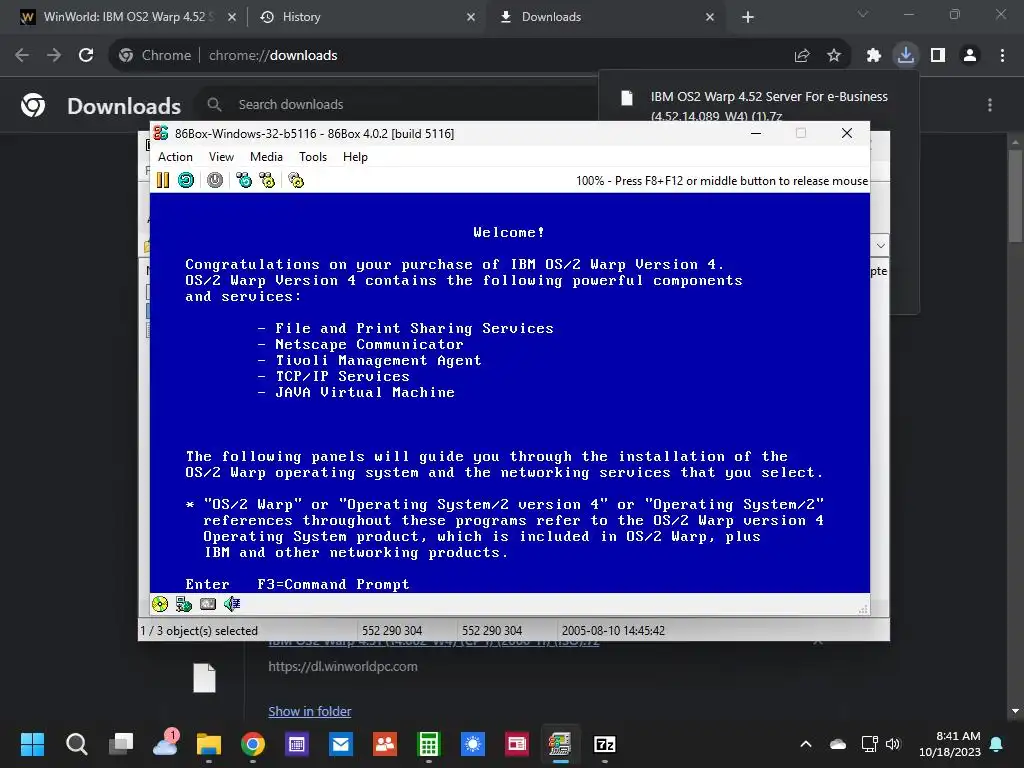Screen dimensions: 1024x768
Task: Open Task View on taskbar
Action: [x=121, y=744]
